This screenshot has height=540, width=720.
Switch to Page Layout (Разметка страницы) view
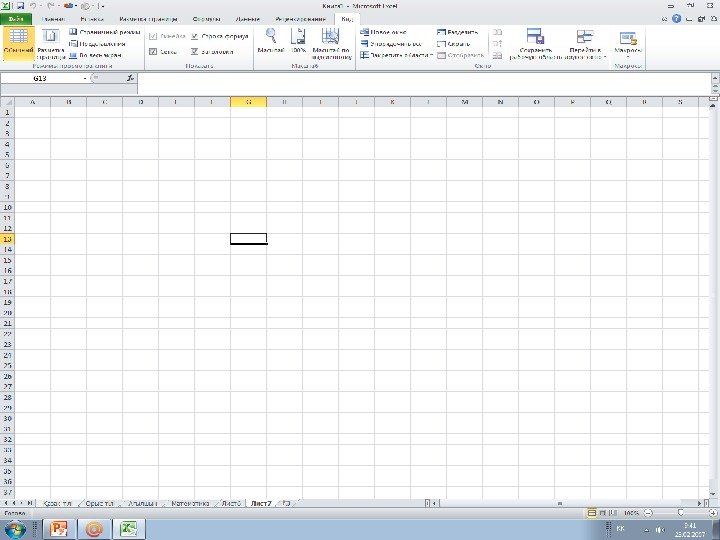tap(51, 44)
